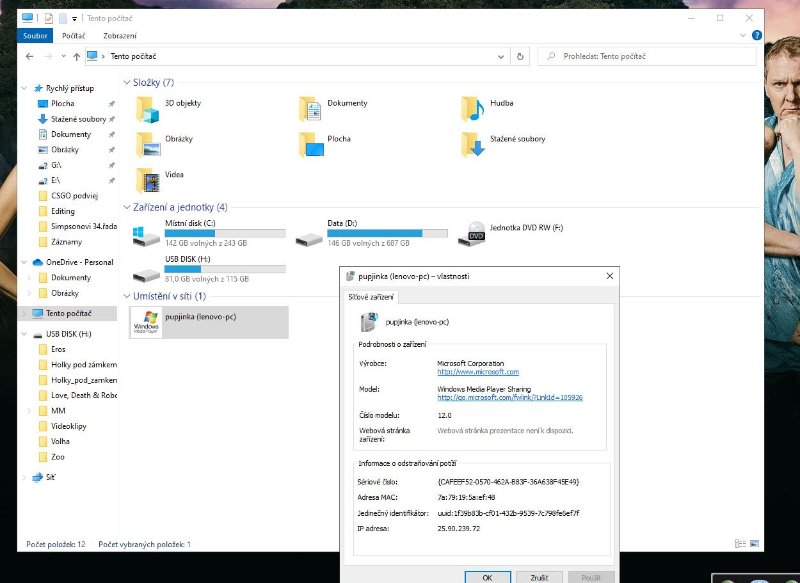Viewport: 800px width, 583px height.
Task: Open the Videoklipy folder in sidebar
Action: 68,426
